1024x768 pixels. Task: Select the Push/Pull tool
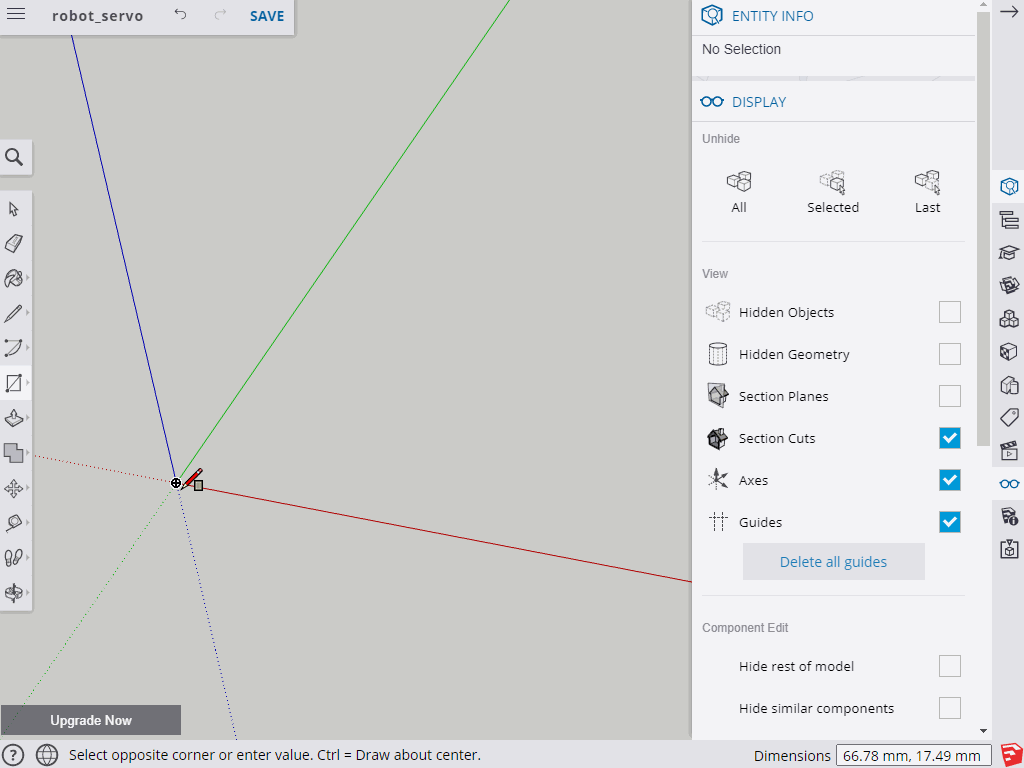click(14, 418)
